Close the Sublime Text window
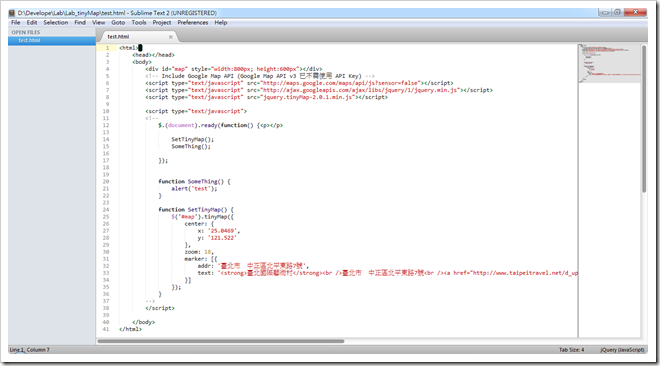 pyautogui.click(x=635, y=12)
